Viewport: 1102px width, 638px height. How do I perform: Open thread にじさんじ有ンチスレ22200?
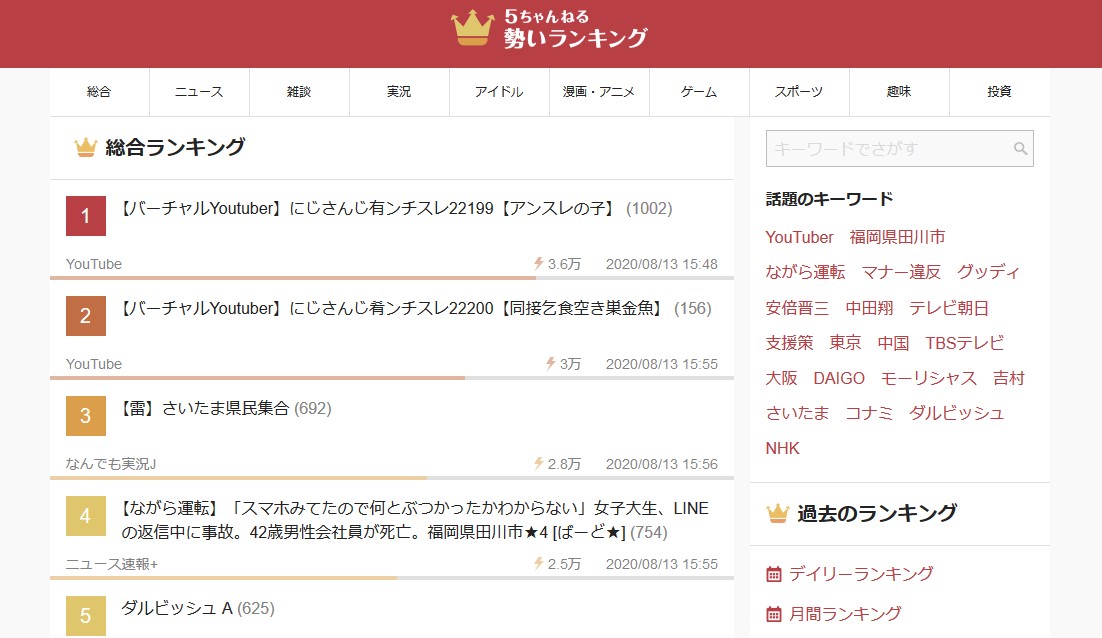pos(416,308)
